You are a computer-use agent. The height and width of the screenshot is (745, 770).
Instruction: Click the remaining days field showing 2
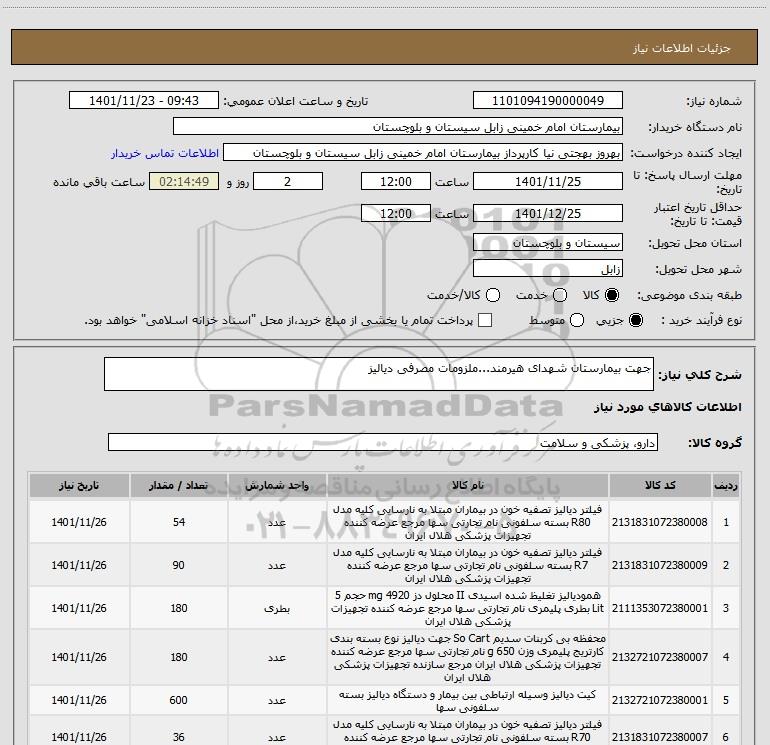pos(288,181)
